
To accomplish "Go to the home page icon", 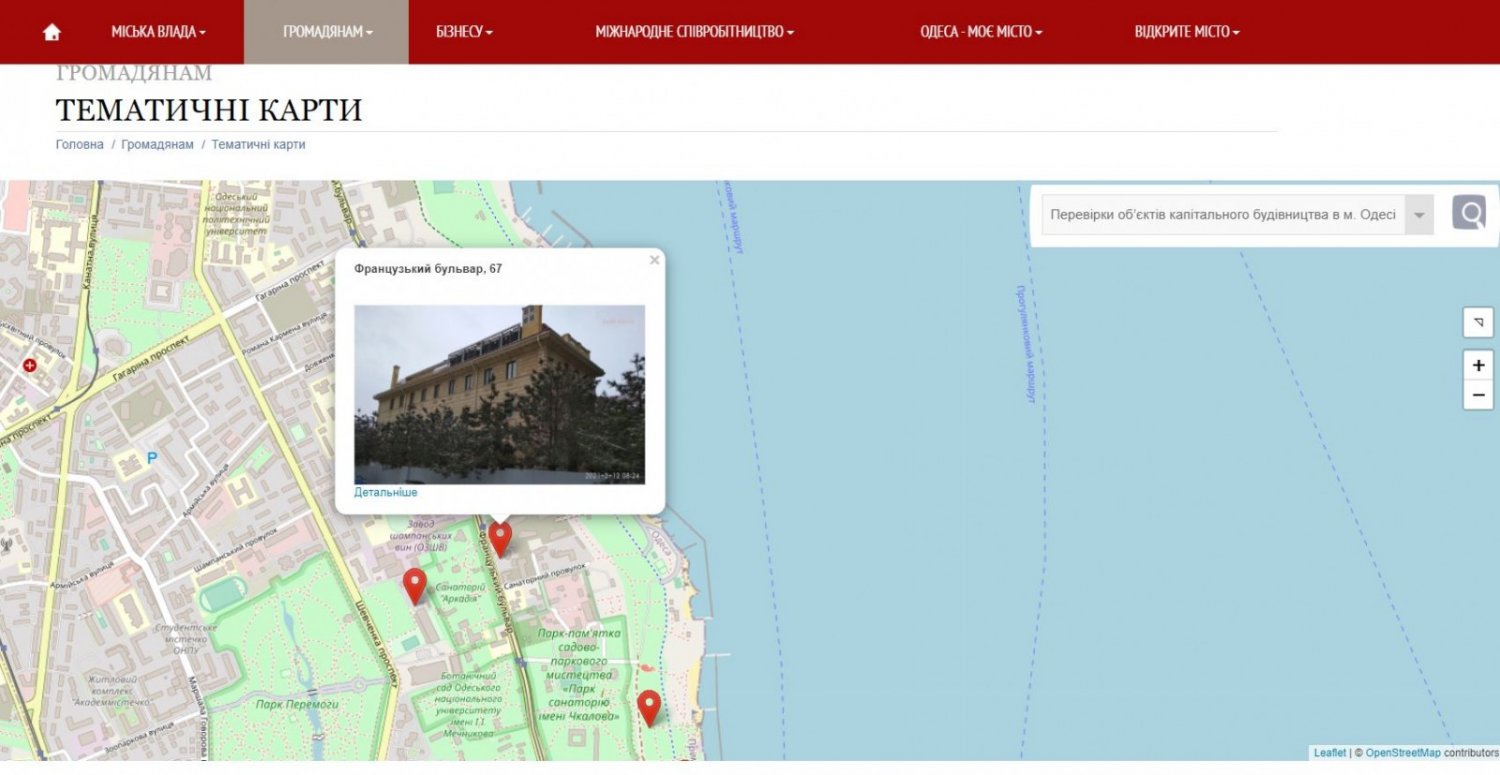I will pyautogui.click(x=52, y=32).
